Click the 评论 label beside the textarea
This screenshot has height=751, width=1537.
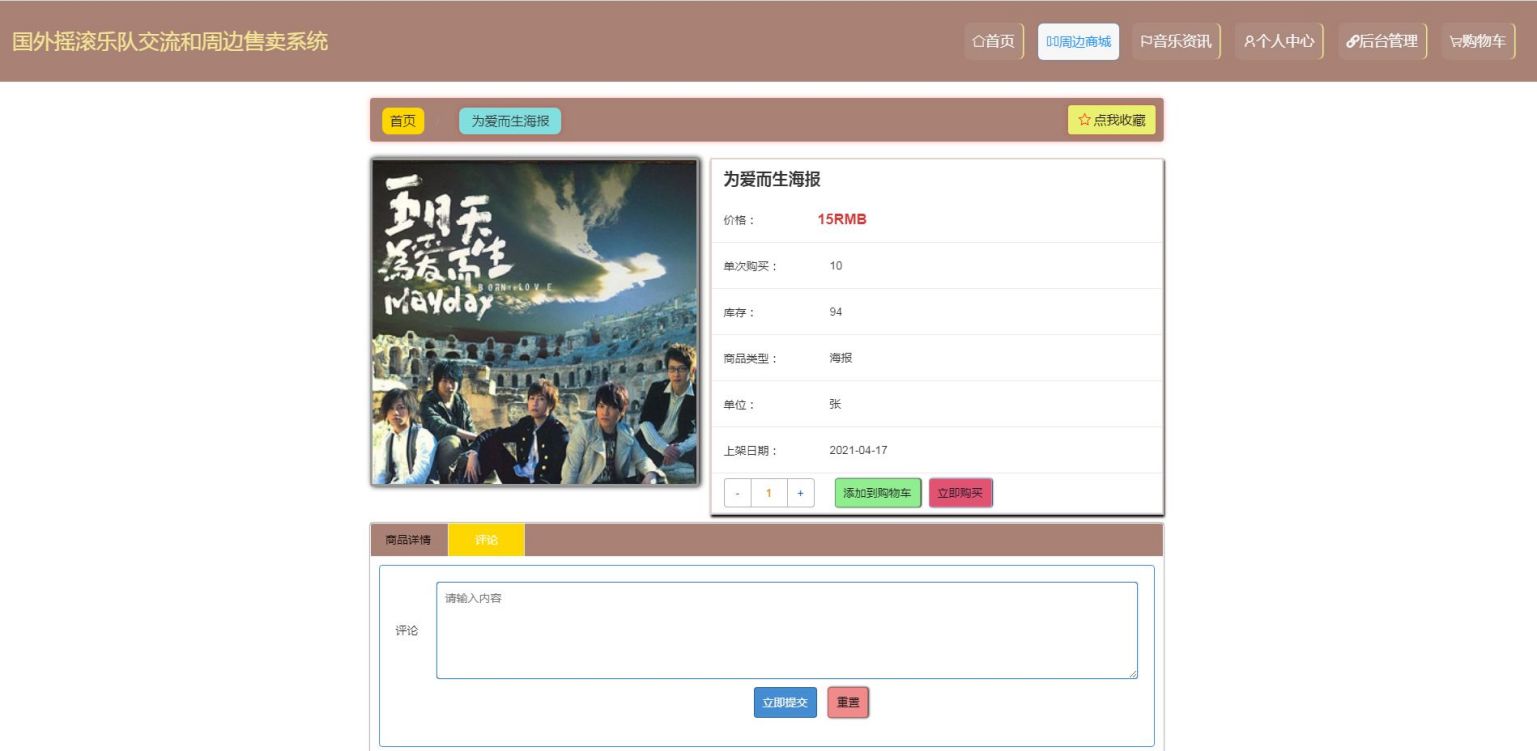tap(407, 631)
